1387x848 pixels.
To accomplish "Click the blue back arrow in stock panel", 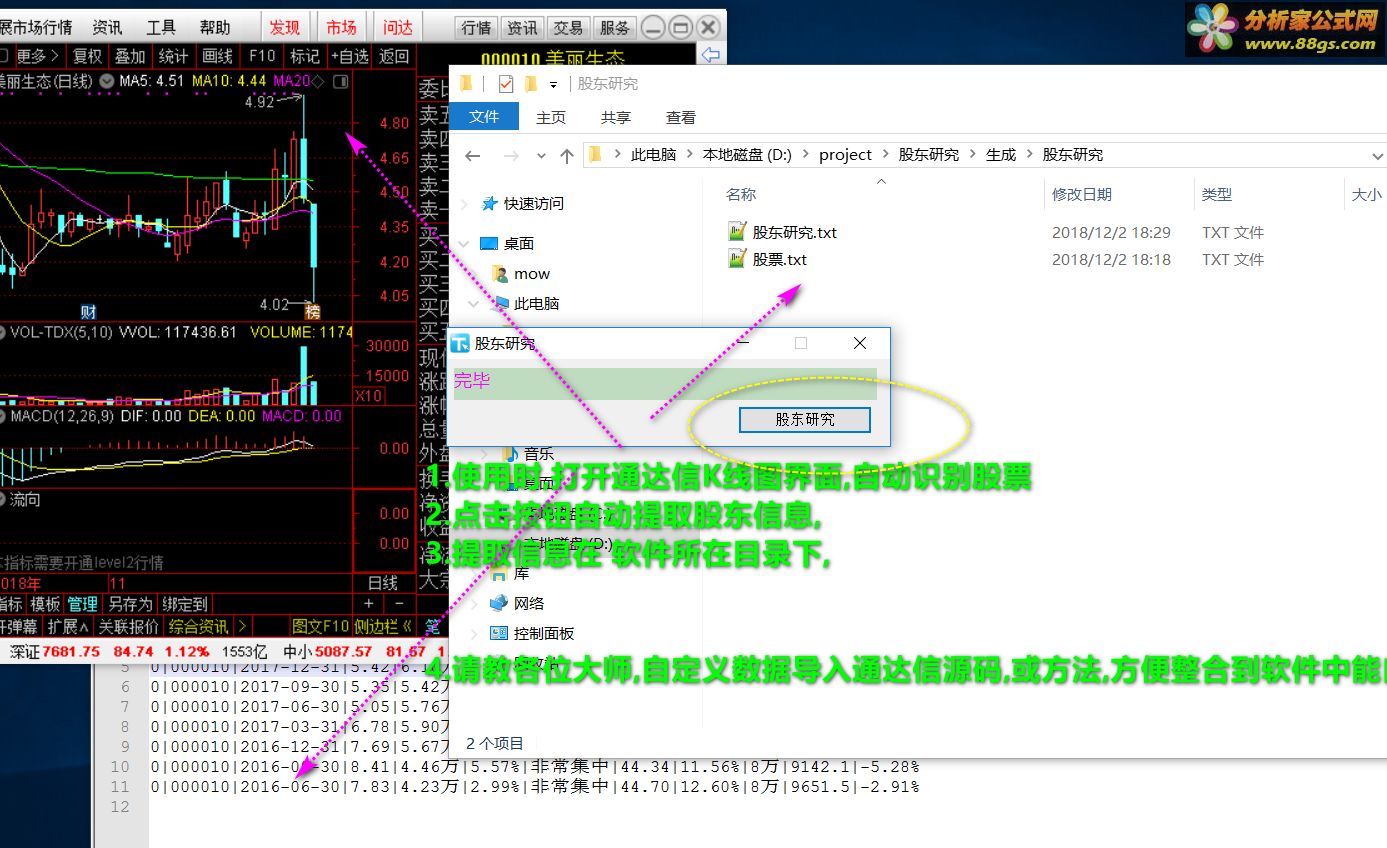I will click(x=711, y=54).
